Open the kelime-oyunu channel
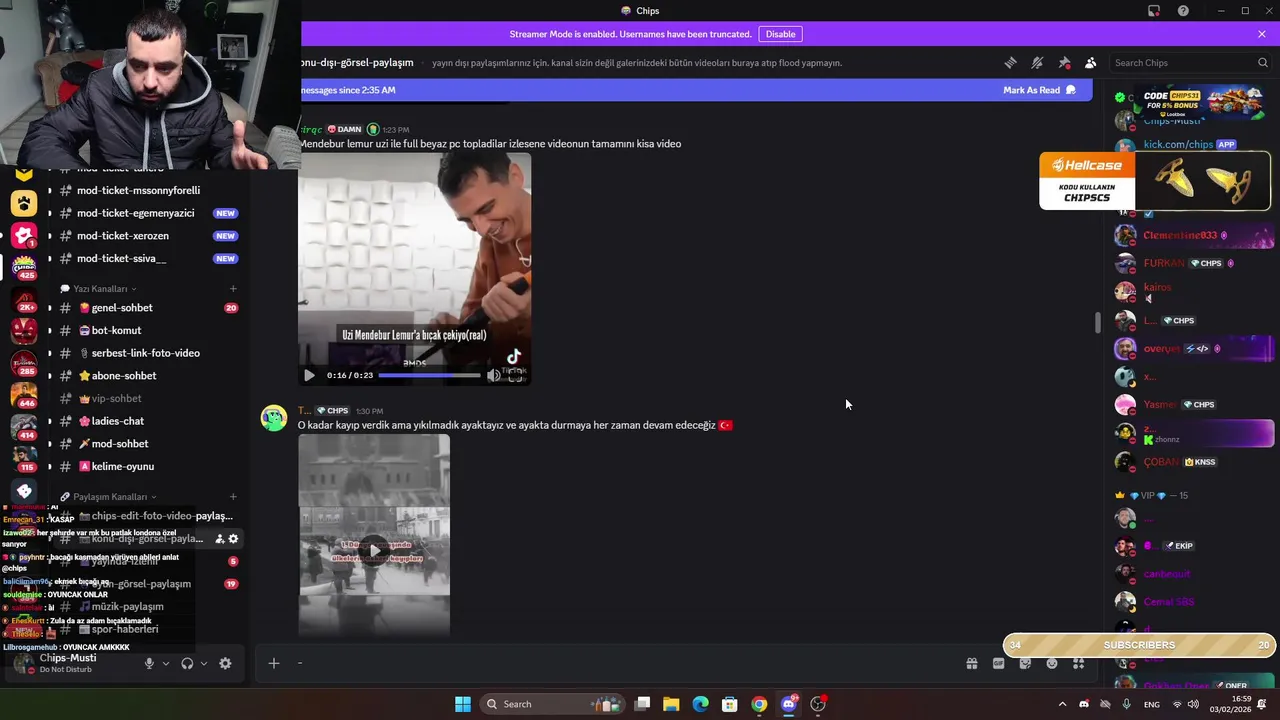The image size is (1280, 720). 148,466
